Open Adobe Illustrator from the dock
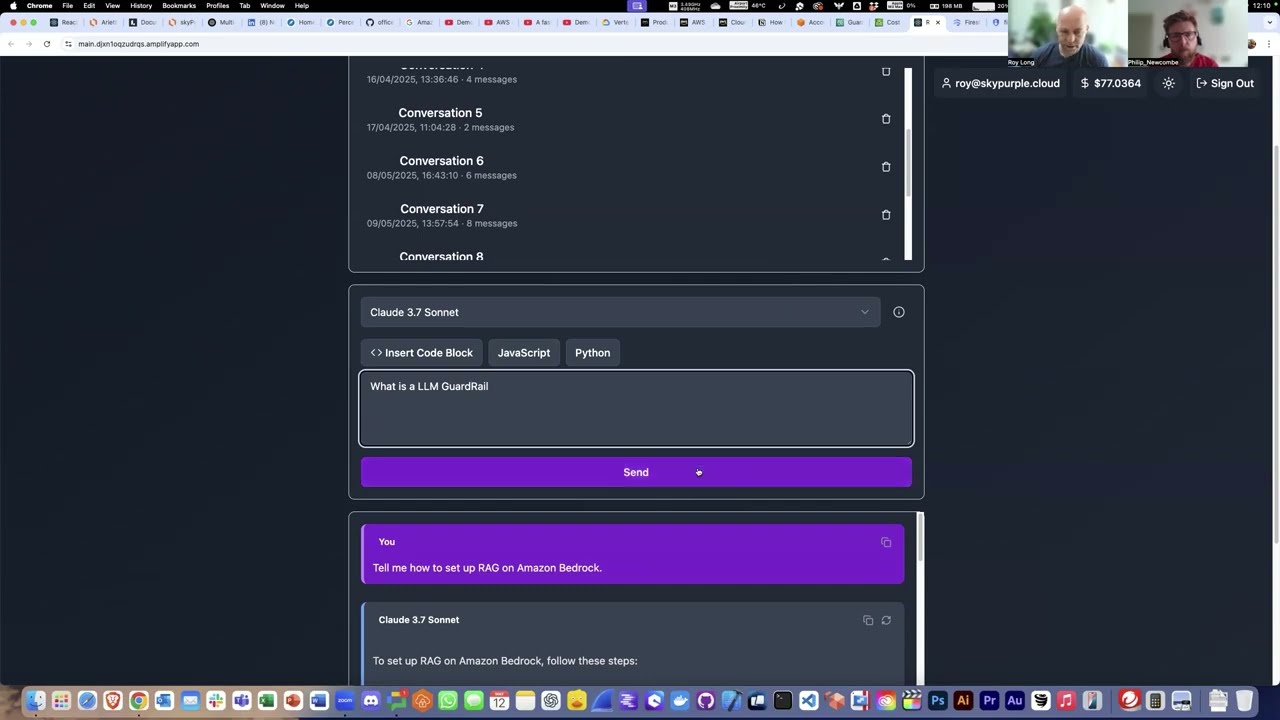Screen dimensions: 1280x720 coord(963,701)
